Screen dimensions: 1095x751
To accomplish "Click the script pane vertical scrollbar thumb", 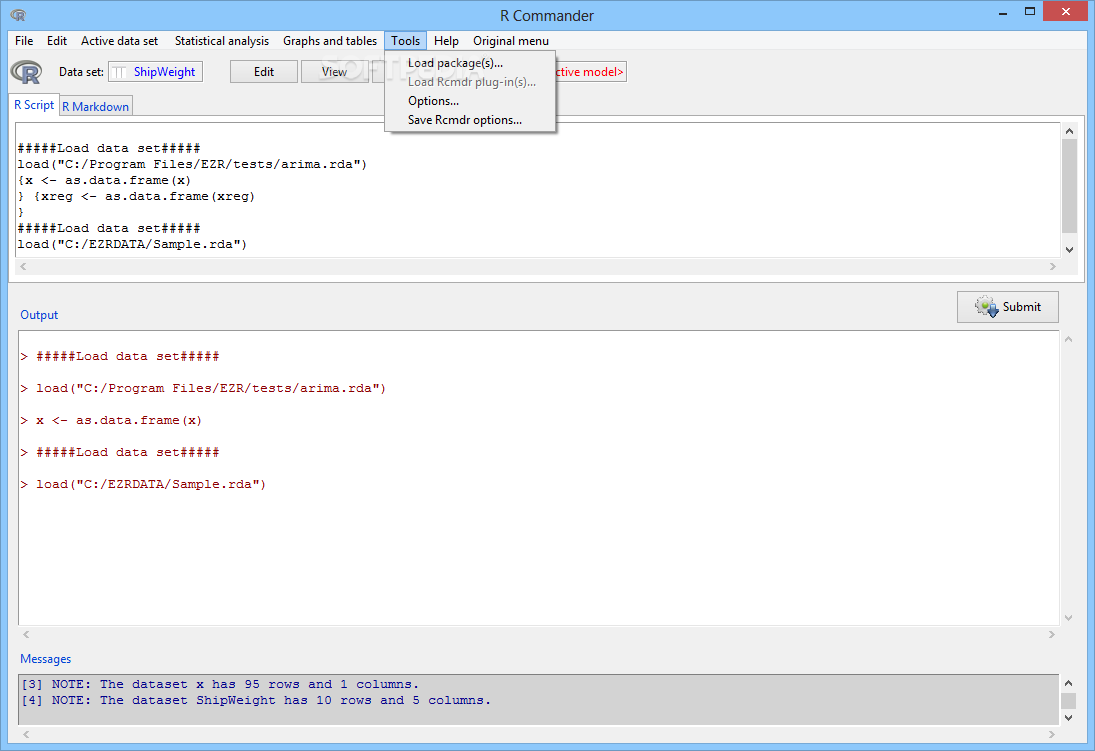I will tap(1069, 186).
